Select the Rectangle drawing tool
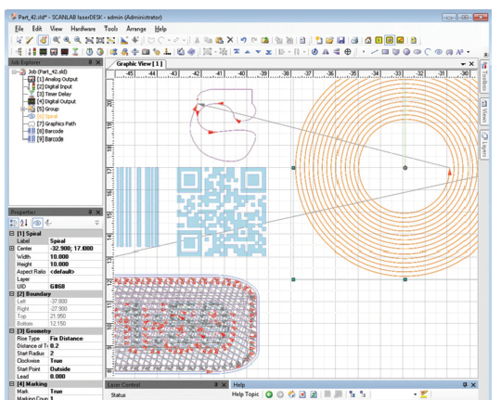 (x=385, y=52)
